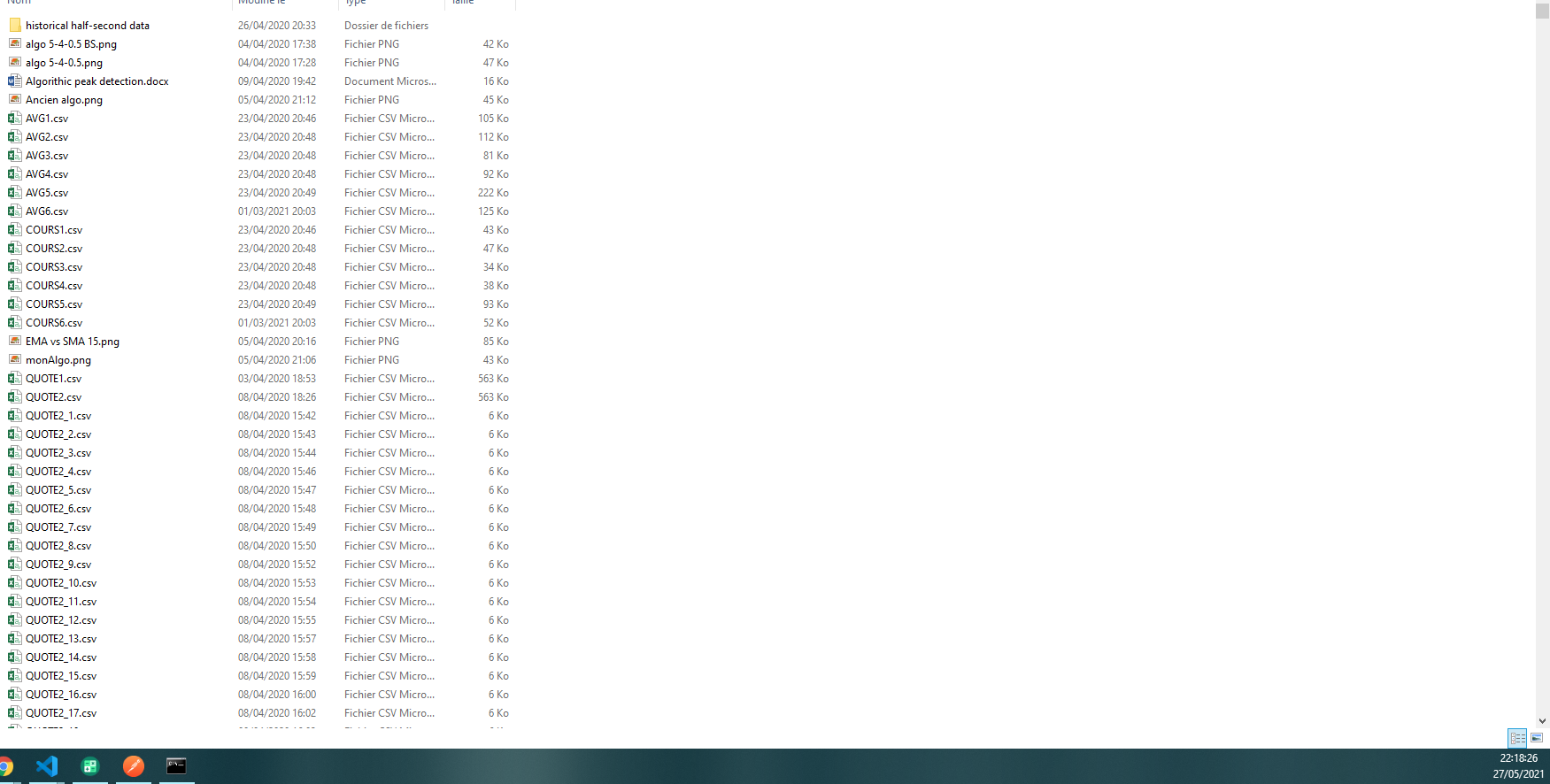Click the 222 Ko size cell

tap(493, 193)
